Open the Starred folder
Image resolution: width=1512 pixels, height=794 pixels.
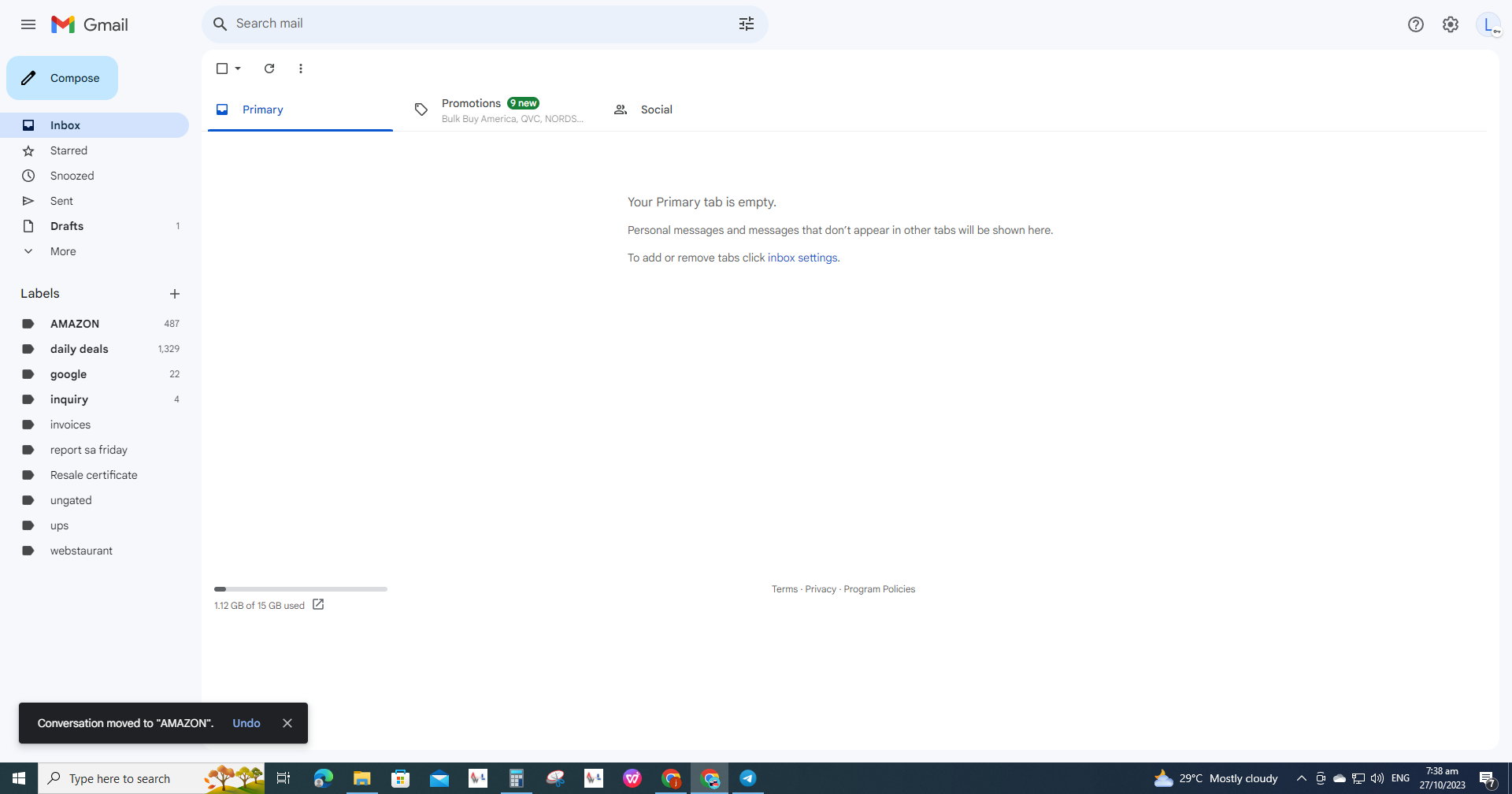pos(94,150)
